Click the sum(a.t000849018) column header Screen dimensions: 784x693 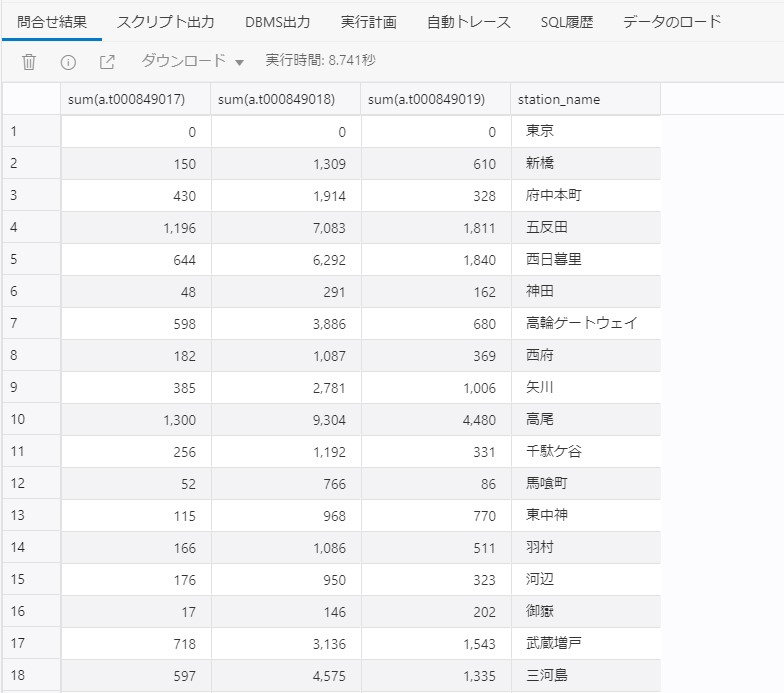pos(285,99)
